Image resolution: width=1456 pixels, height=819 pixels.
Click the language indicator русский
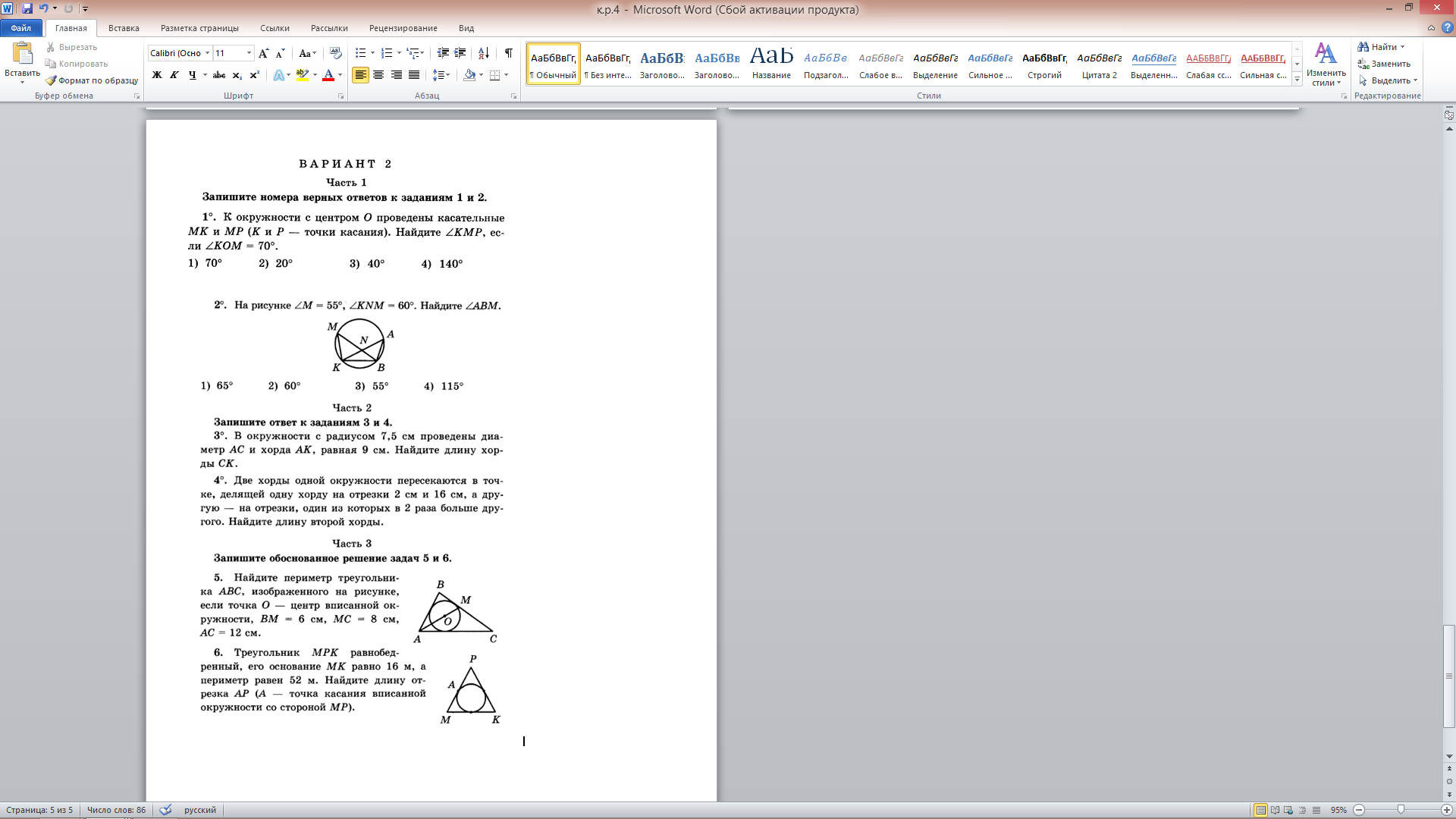(x=200, y=810)
